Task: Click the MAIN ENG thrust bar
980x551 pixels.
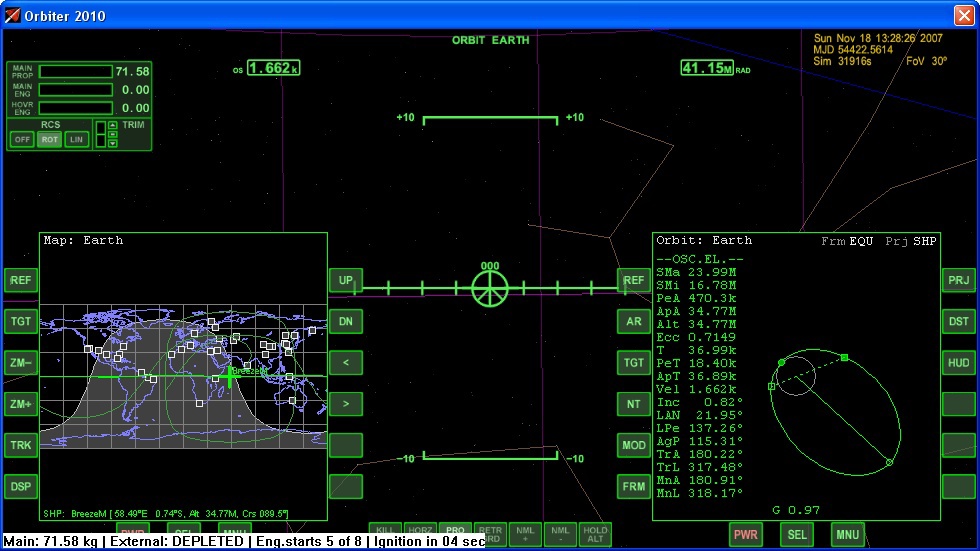Action: click(76, 90)
